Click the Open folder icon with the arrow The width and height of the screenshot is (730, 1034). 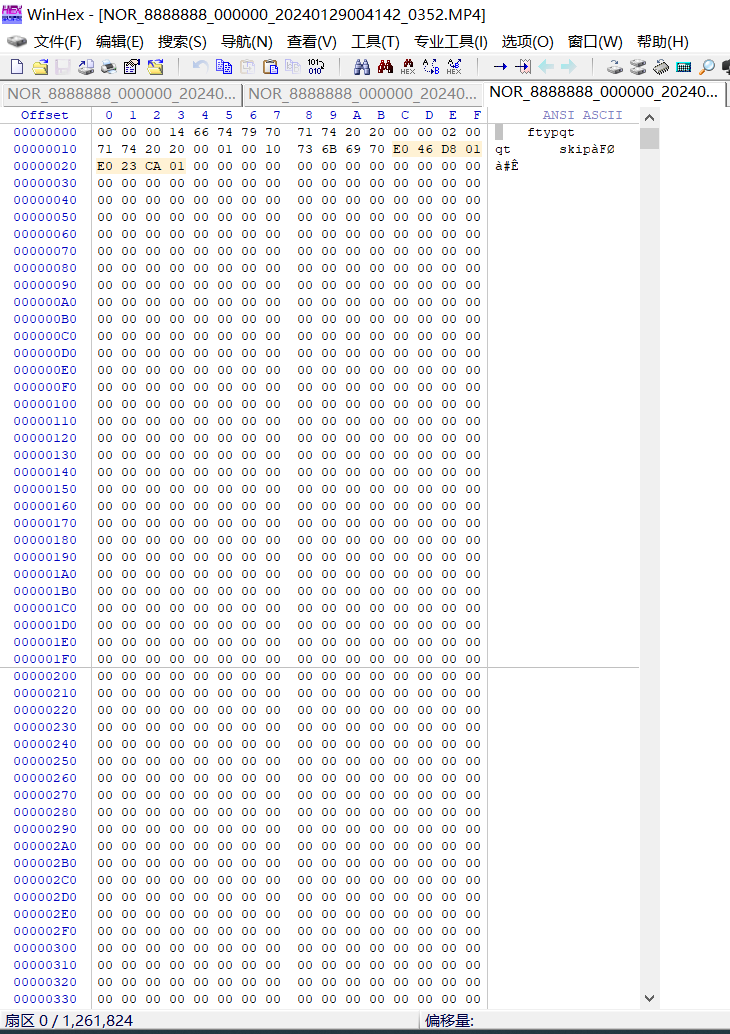point(155,67)
